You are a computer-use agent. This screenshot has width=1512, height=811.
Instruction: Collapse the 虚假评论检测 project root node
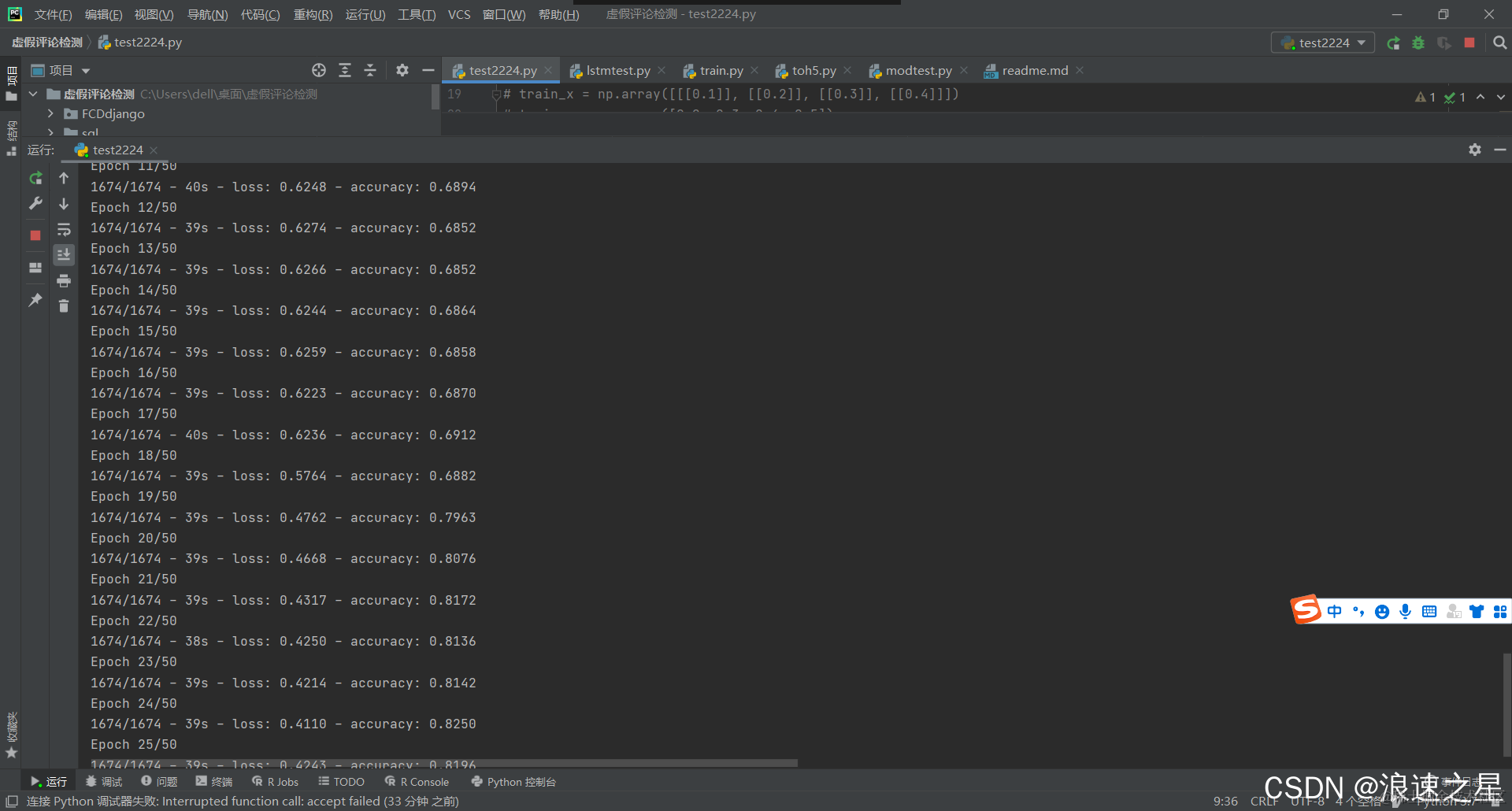(x=34, y=94)
